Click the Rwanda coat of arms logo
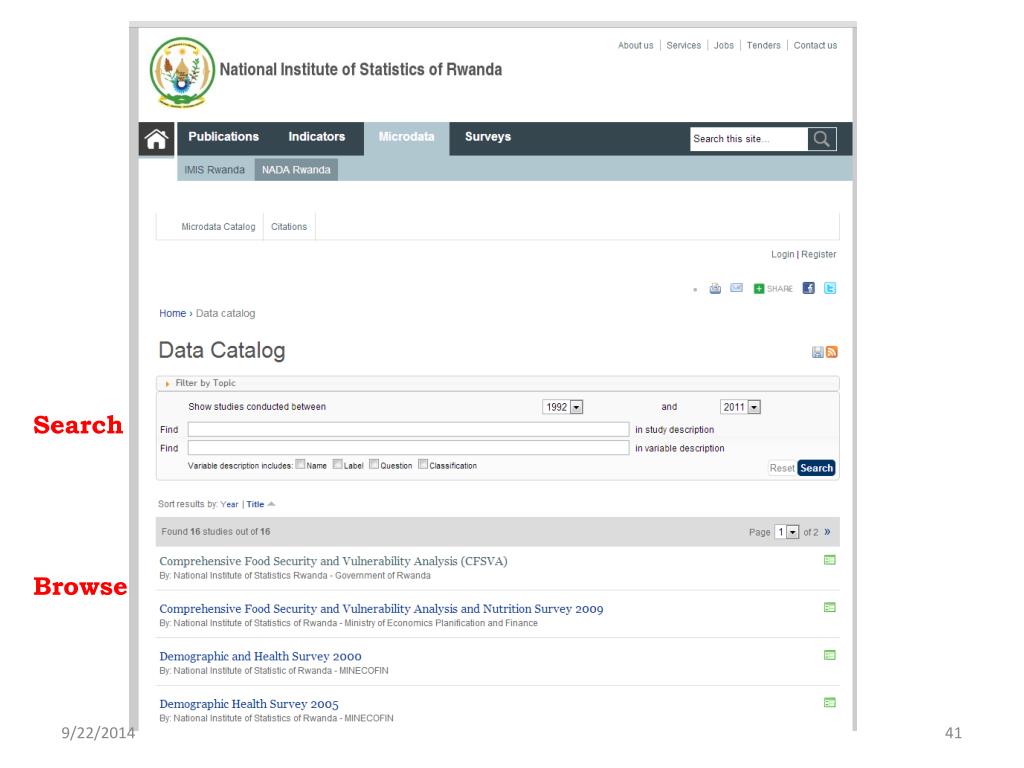Screen dimensions: 1024x768 pyautogui.click(x=182, y=72)
